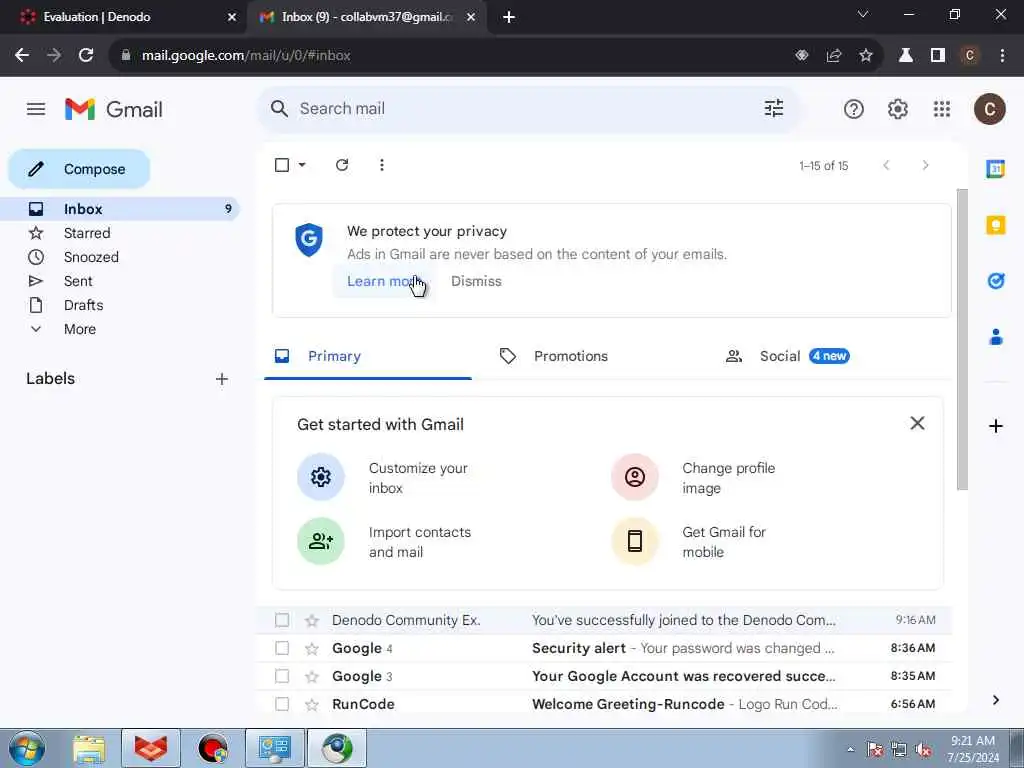This screenshot has height=768, width=1024.
Task: Open the Starred folder
Action: [x=87, y=233]
